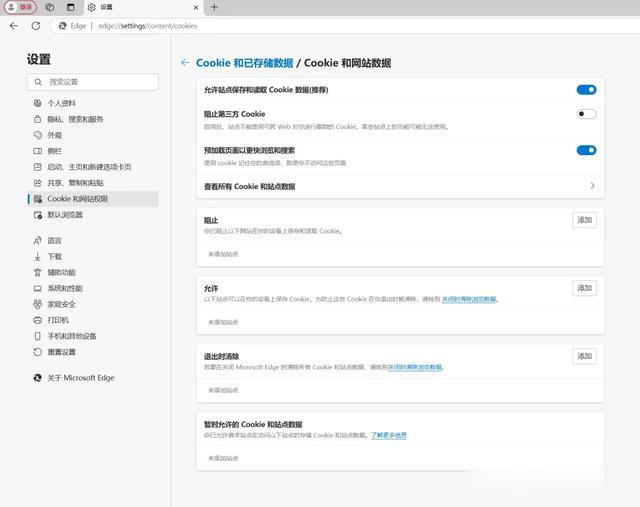640x507 pixels.
Task: Click the 外观 palette icon
Action: point(38,135)
